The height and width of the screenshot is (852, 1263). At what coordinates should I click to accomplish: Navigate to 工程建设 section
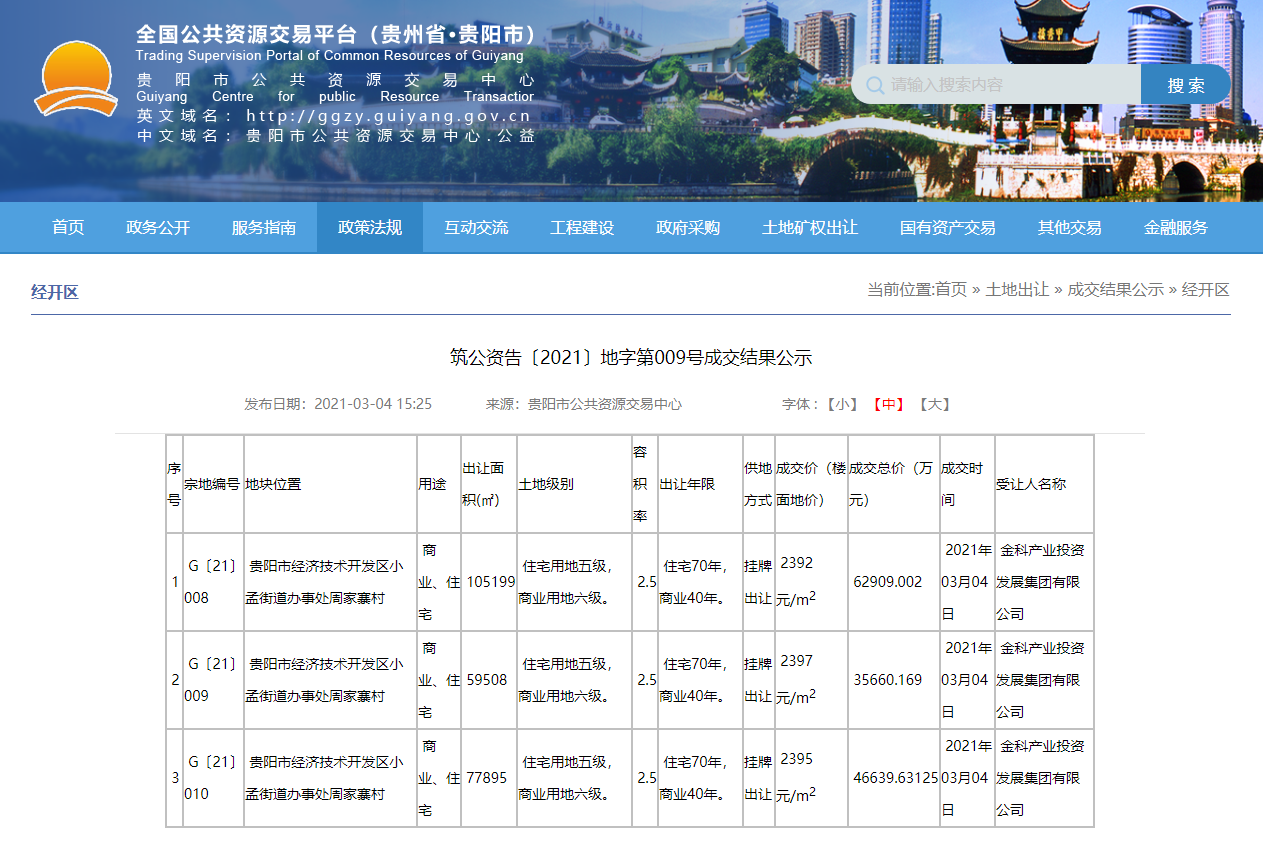point(582,228)
